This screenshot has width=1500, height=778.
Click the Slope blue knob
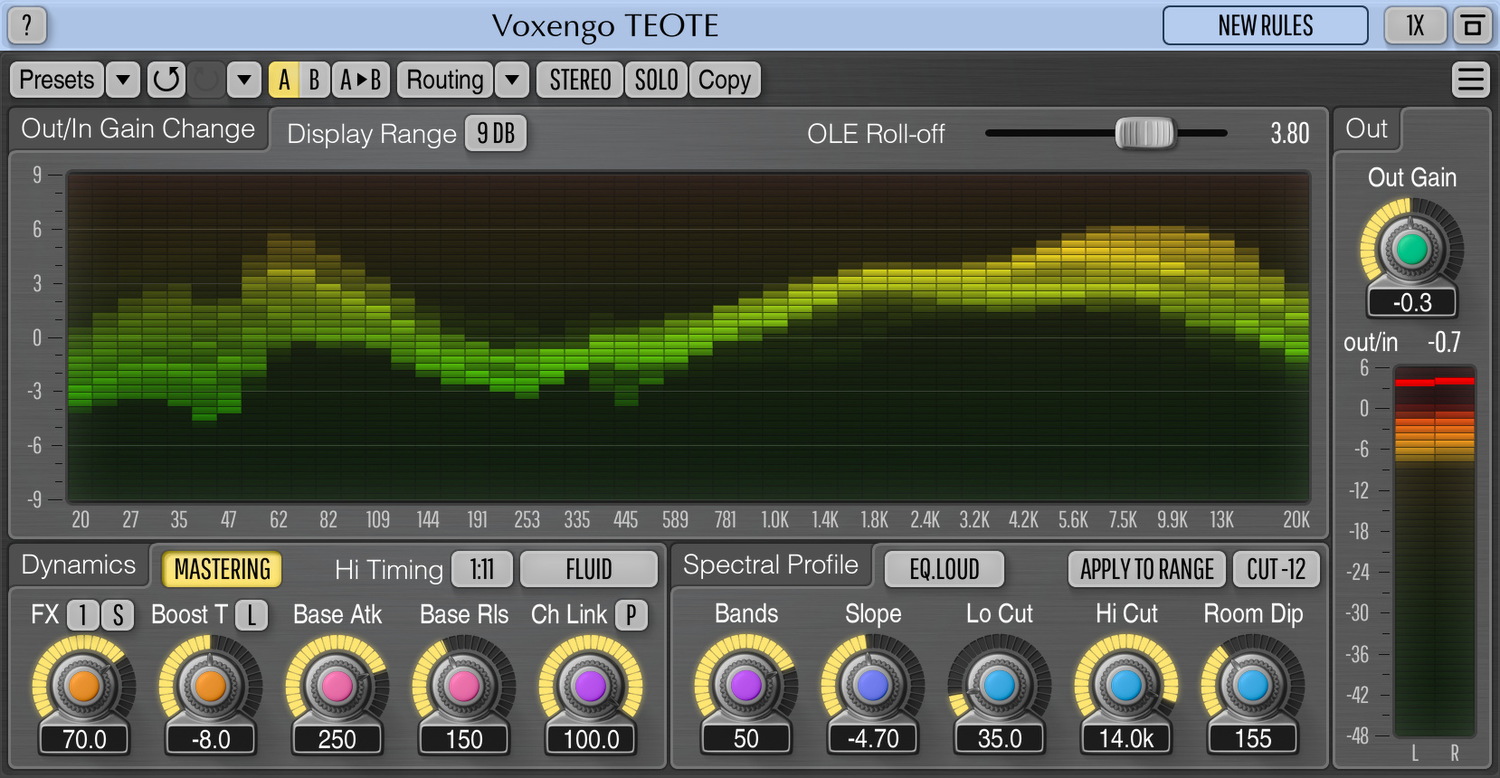[873, 686]
